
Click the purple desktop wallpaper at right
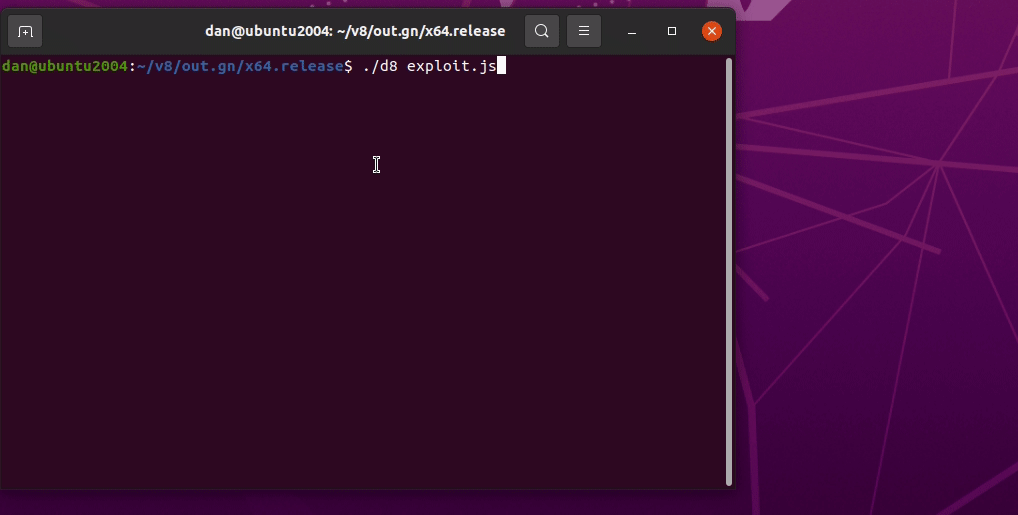[x=880, y=300]
